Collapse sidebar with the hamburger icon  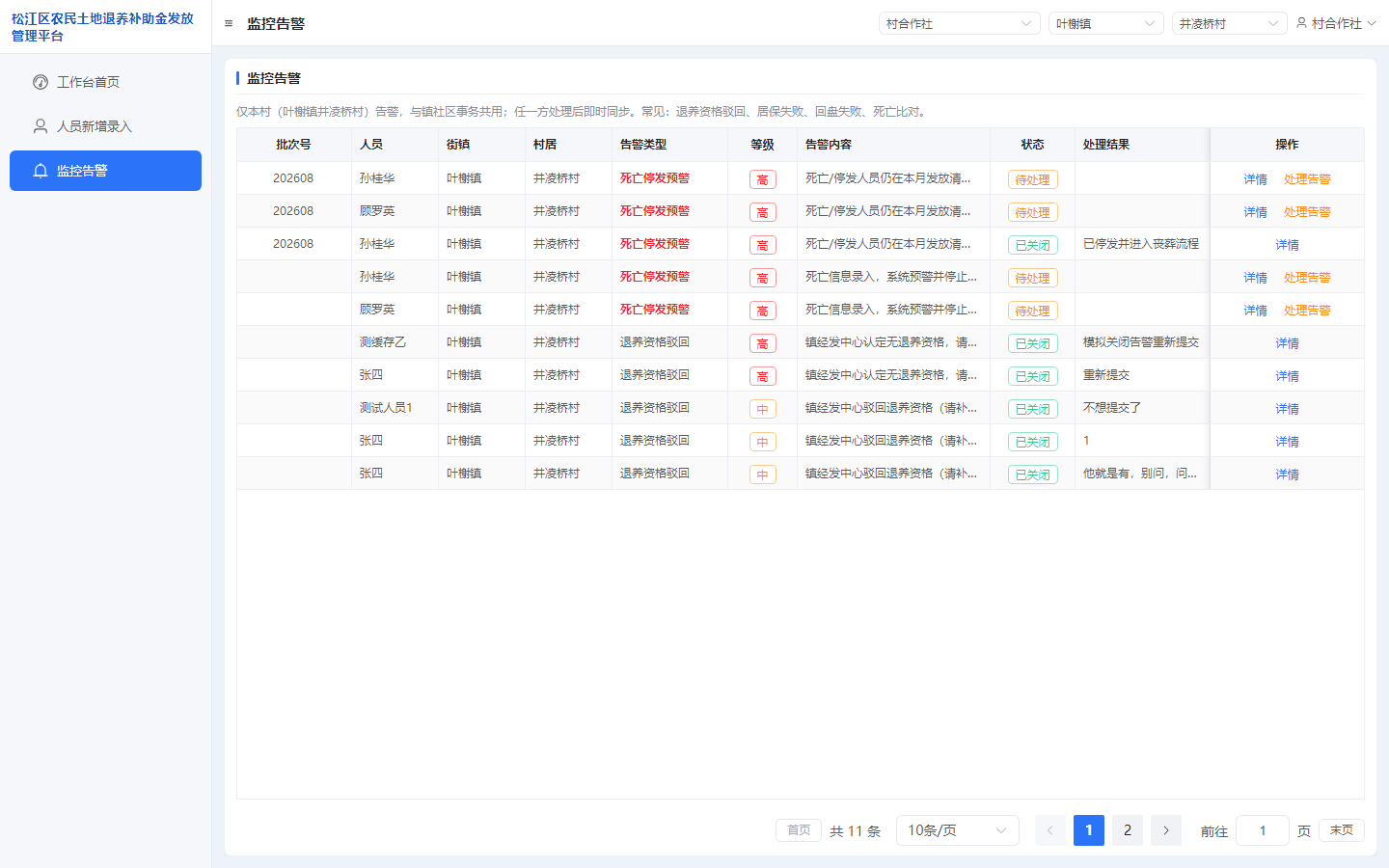click(229, 23)
